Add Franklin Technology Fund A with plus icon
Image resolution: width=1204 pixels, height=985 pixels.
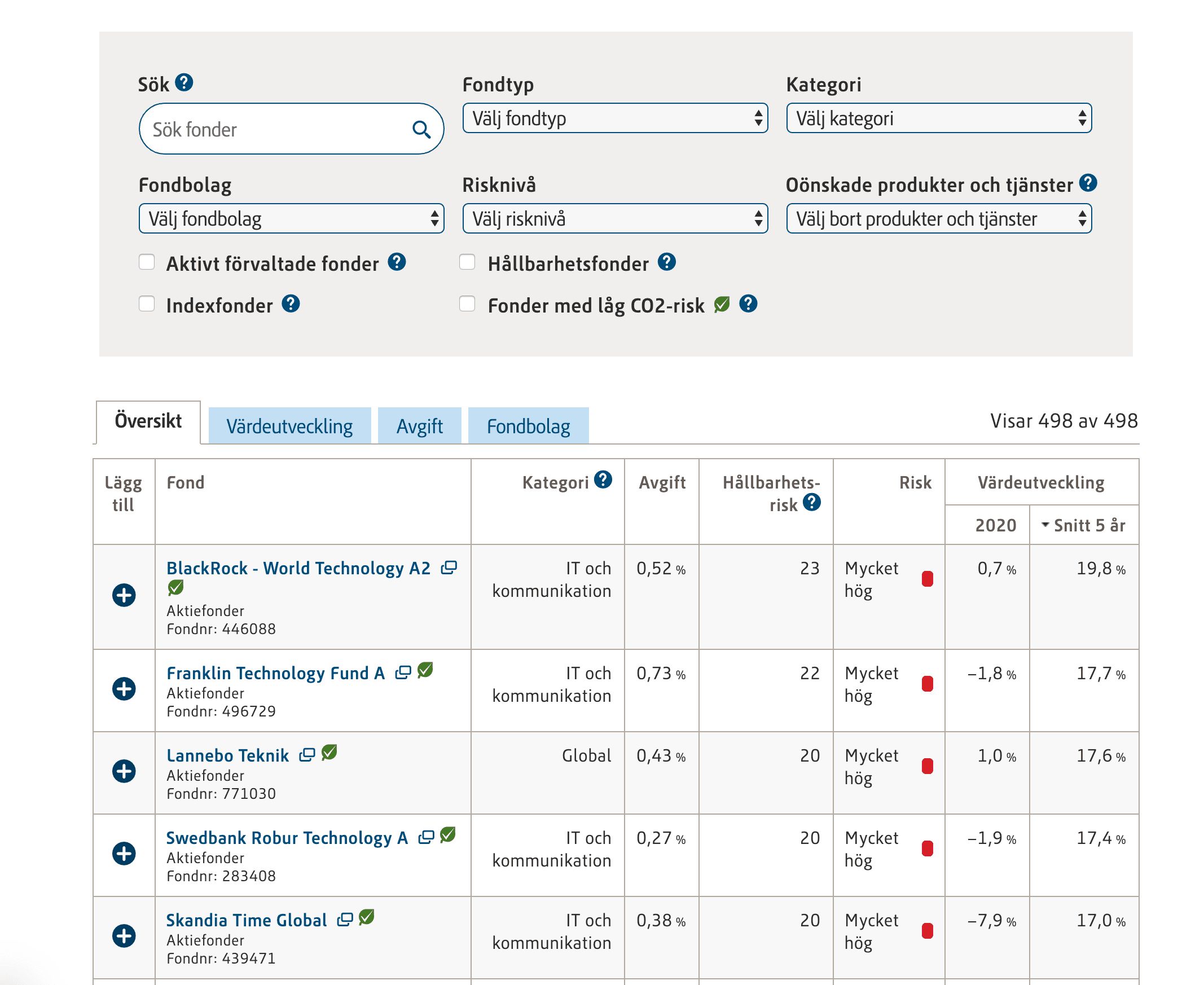[x=124, y=689]
